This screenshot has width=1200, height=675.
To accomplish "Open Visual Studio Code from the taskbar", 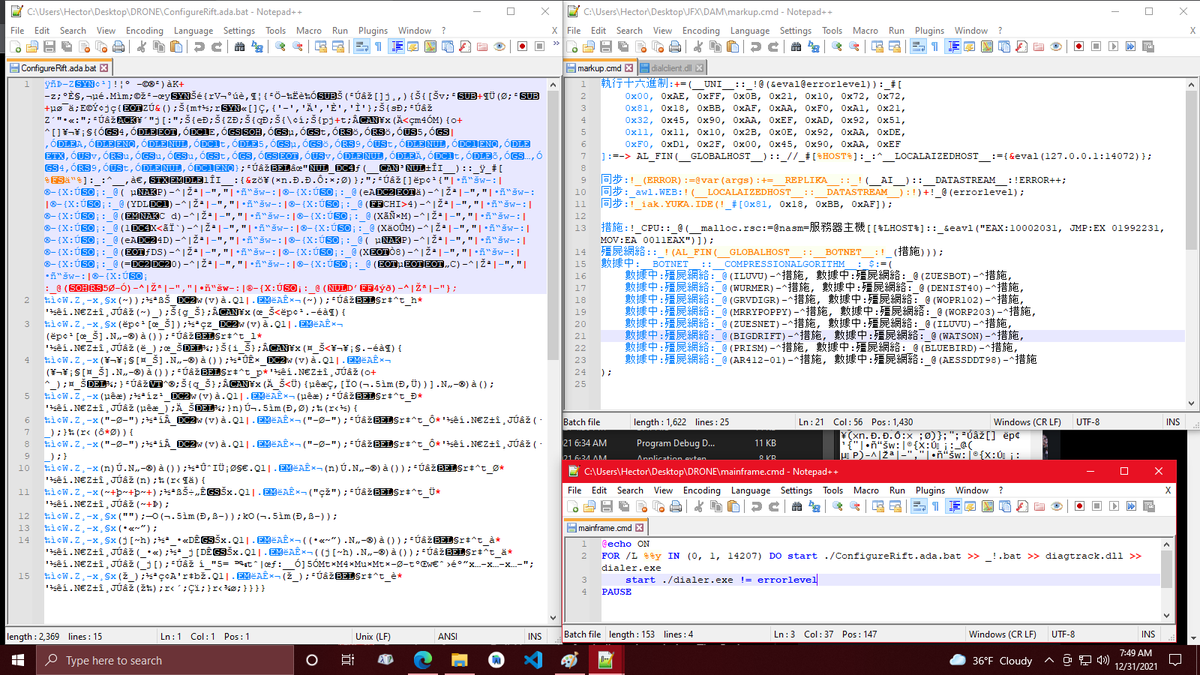I will [x=532, y=660].
